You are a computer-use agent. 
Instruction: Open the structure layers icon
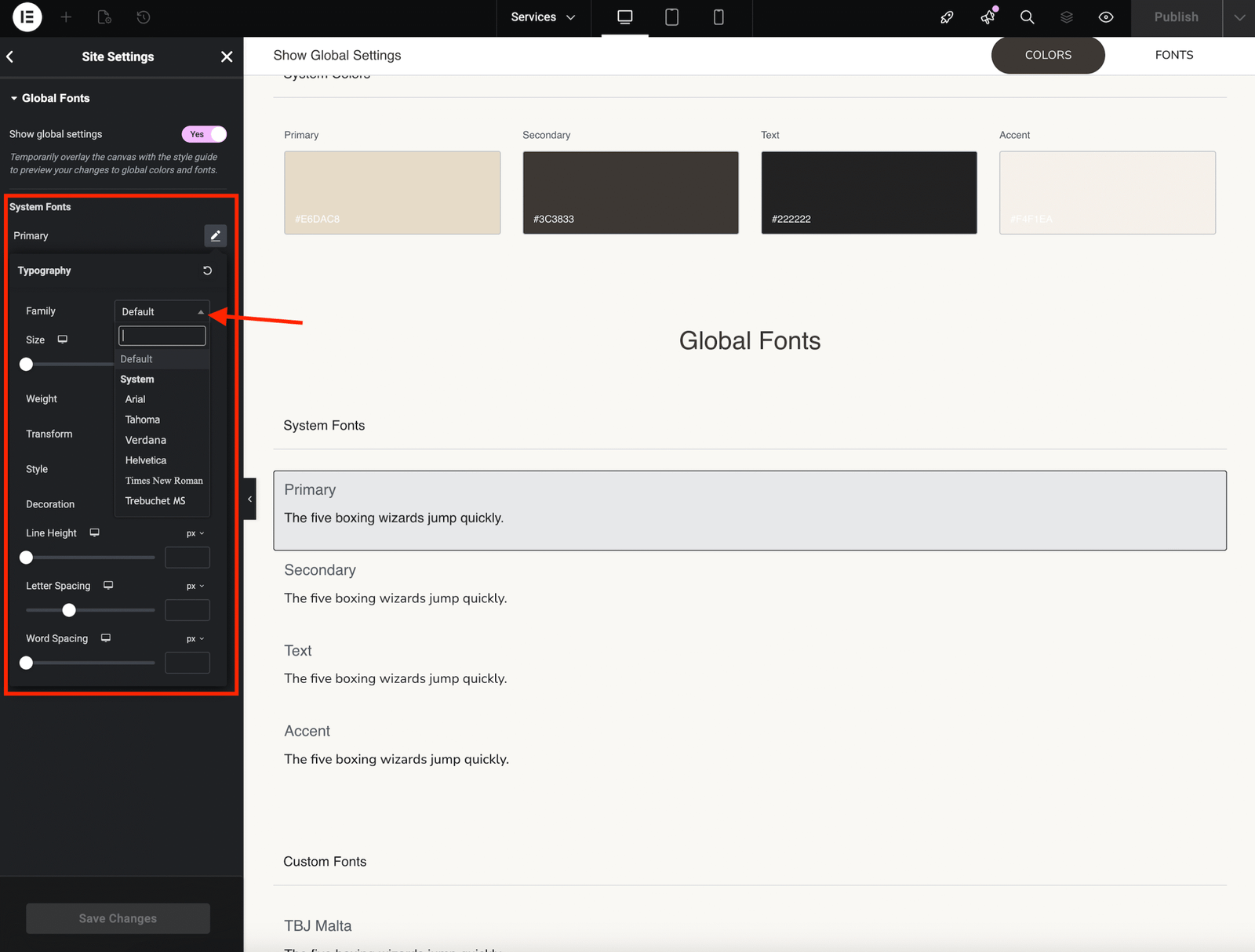click(1066, 17)
